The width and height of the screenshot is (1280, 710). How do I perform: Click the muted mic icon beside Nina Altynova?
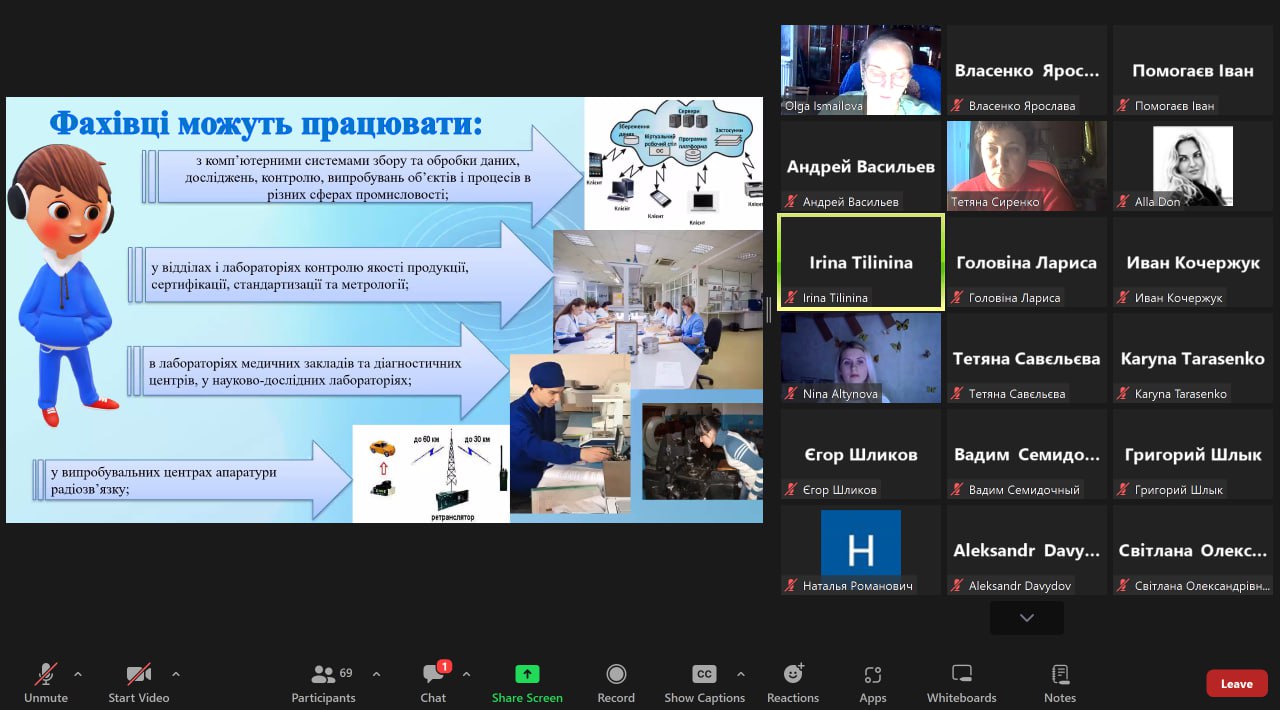click(x=791, y=394)
